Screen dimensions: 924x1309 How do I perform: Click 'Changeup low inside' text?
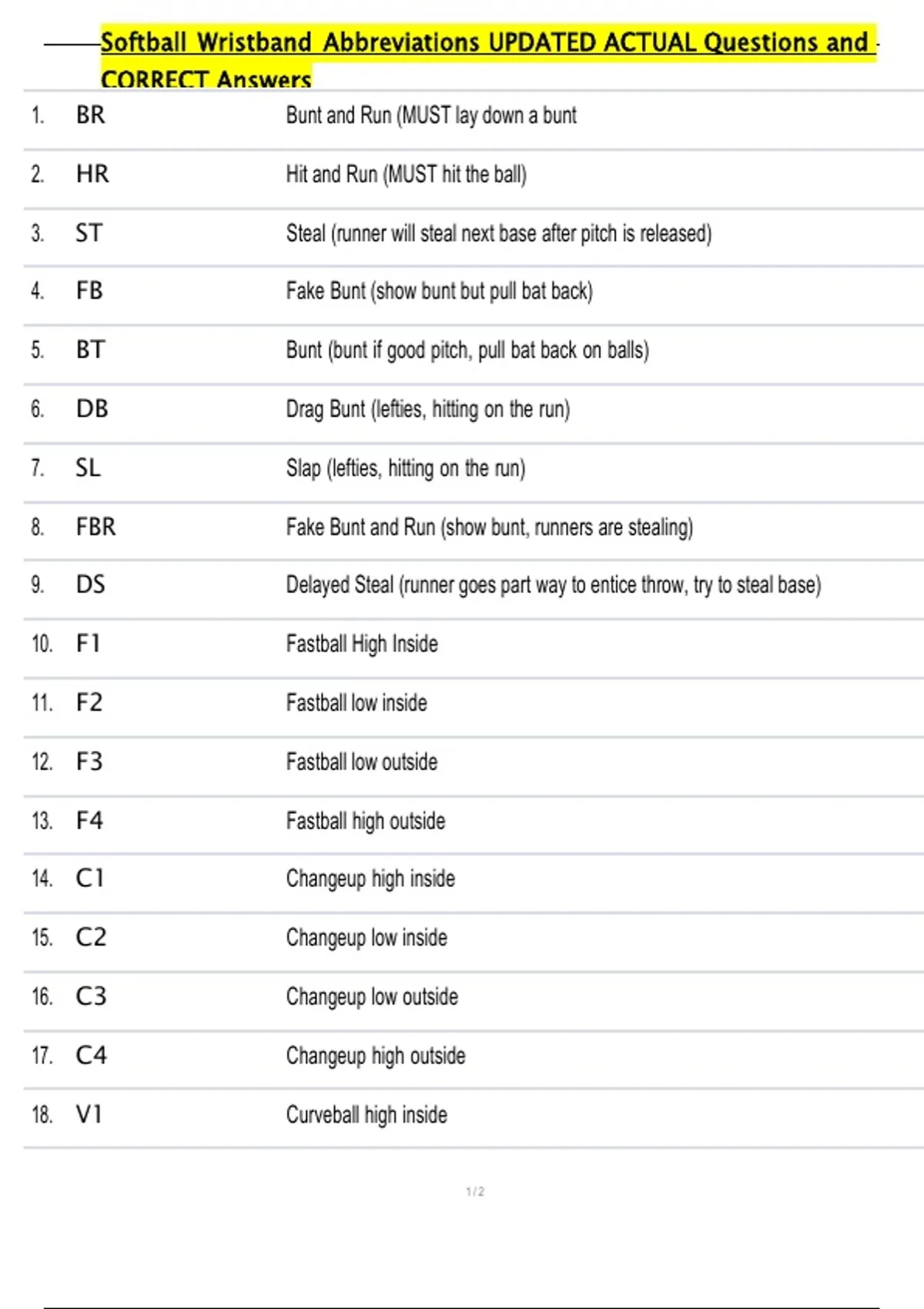367,938
